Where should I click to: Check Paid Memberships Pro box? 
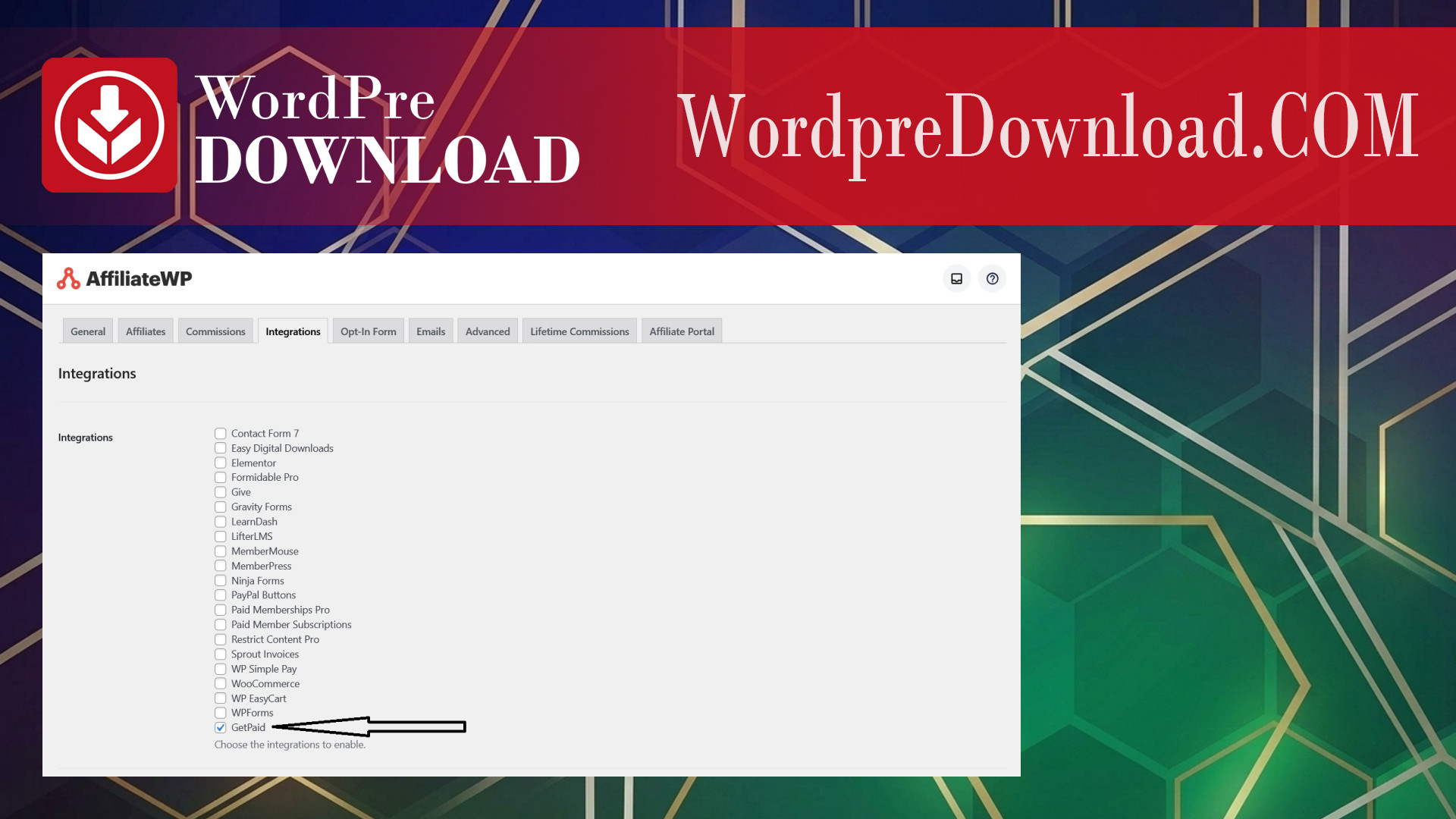coord(220,610)
